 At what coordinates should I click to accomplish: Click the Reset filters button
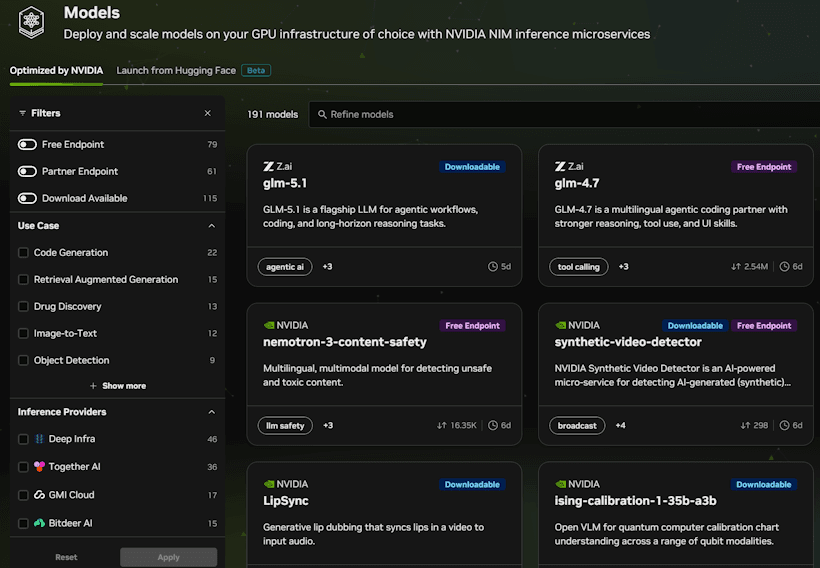(66, 558)
